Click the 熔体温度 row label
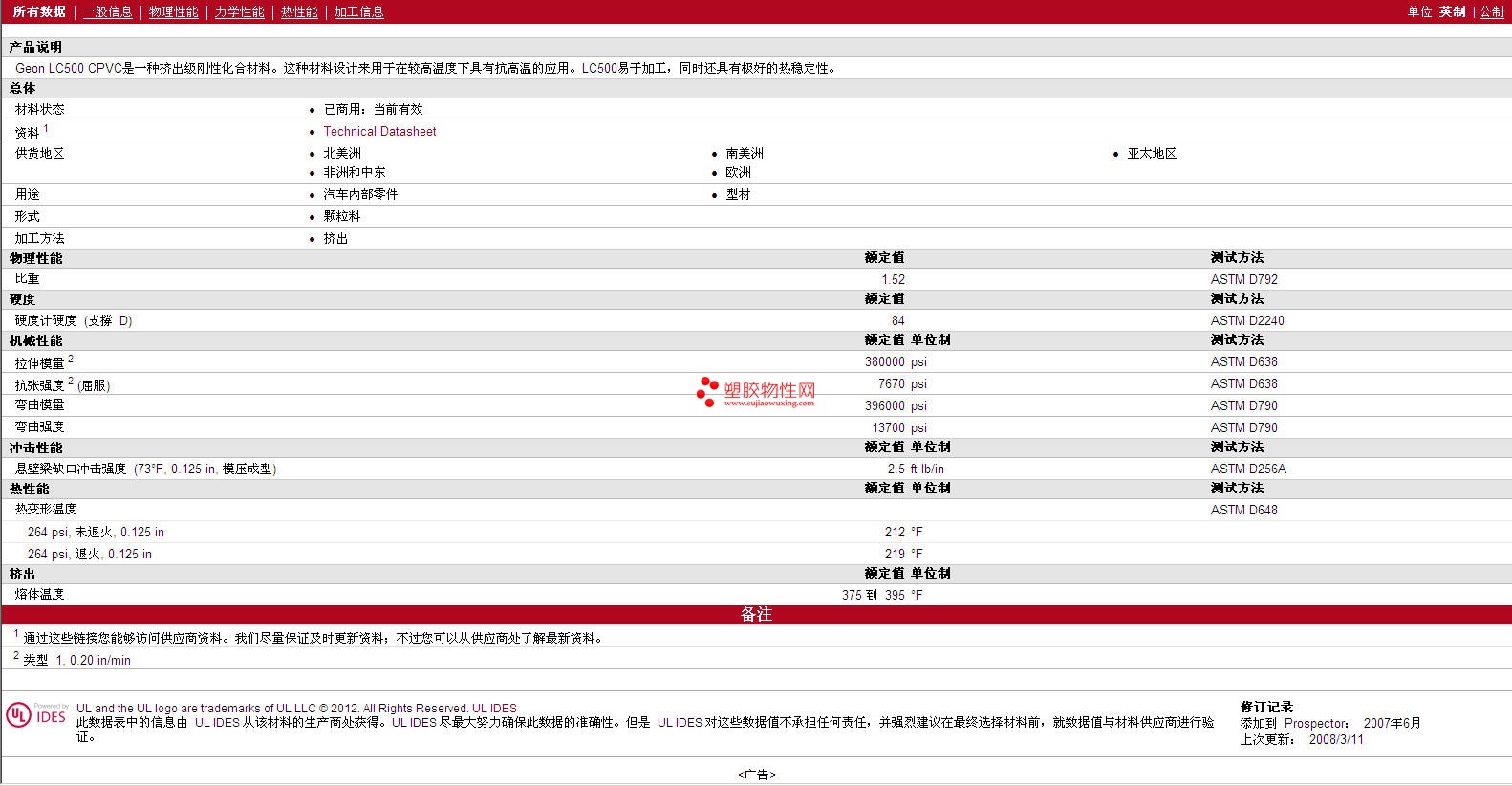The width and height of the screenshot is (1512, 786). tap(40, 594)
